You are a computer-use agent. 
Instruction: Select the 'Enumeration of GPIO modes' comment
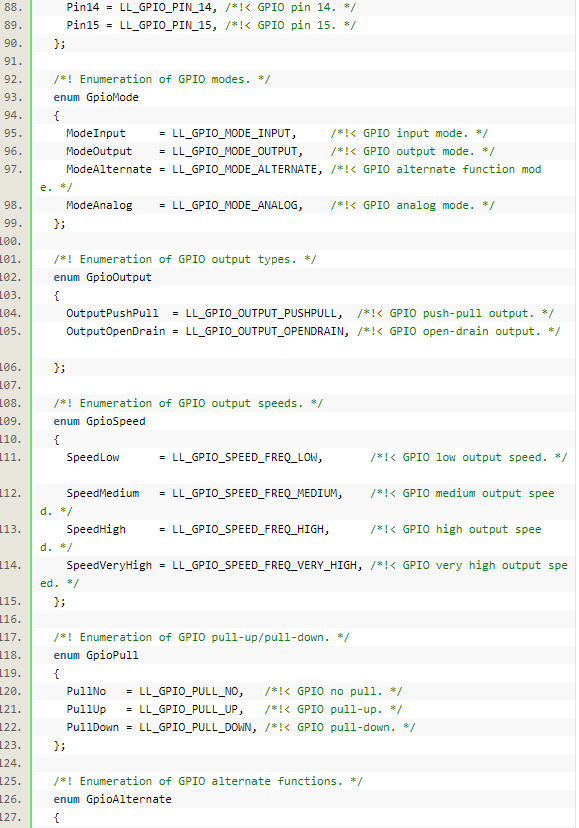point(162,79)
